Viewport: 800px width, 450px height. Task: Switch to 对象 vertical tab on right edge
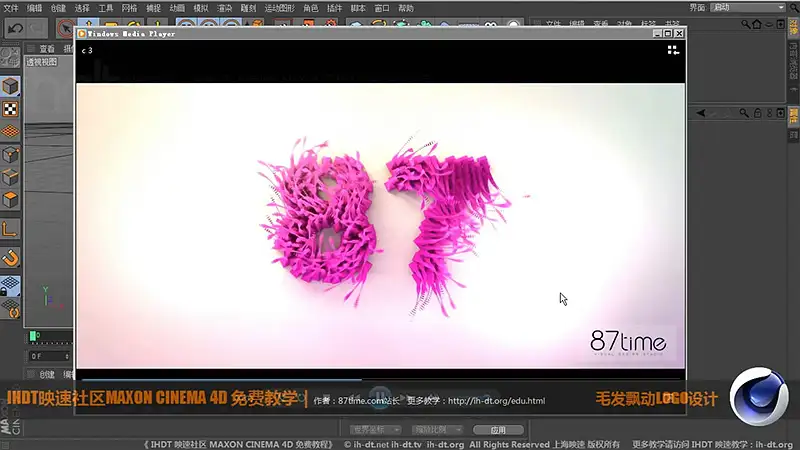tap(794, 26)
